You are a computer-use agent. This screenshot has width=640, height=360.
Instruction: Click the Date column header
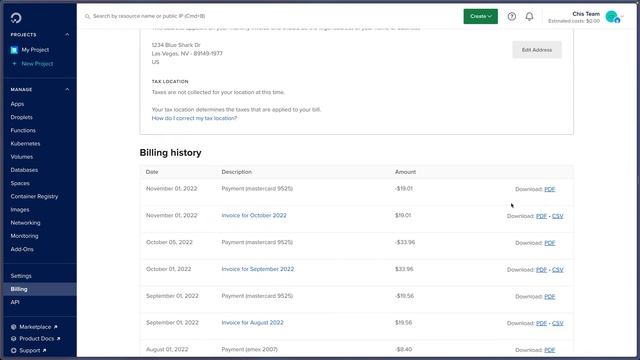coord(152,172)
